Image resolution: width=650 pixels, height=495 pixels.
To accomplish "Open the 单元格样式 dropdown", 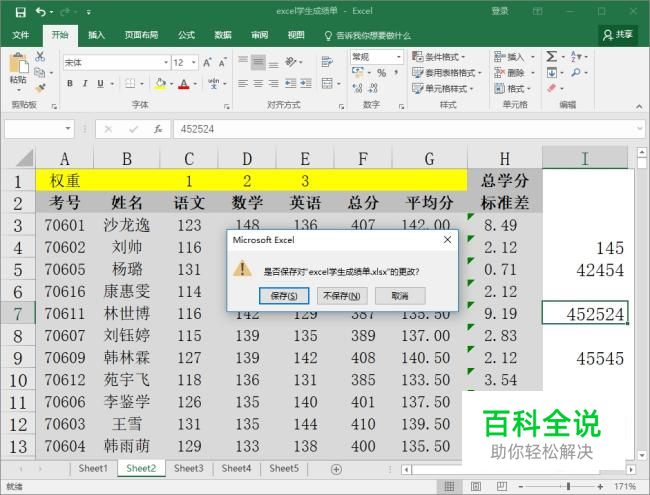I will 443,88.
